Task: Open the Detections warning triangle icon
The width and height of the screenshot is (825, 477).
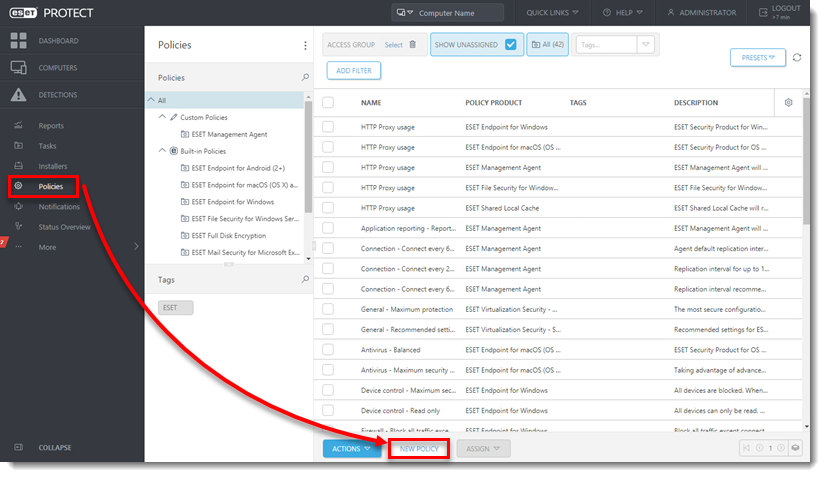Action: 18,95
